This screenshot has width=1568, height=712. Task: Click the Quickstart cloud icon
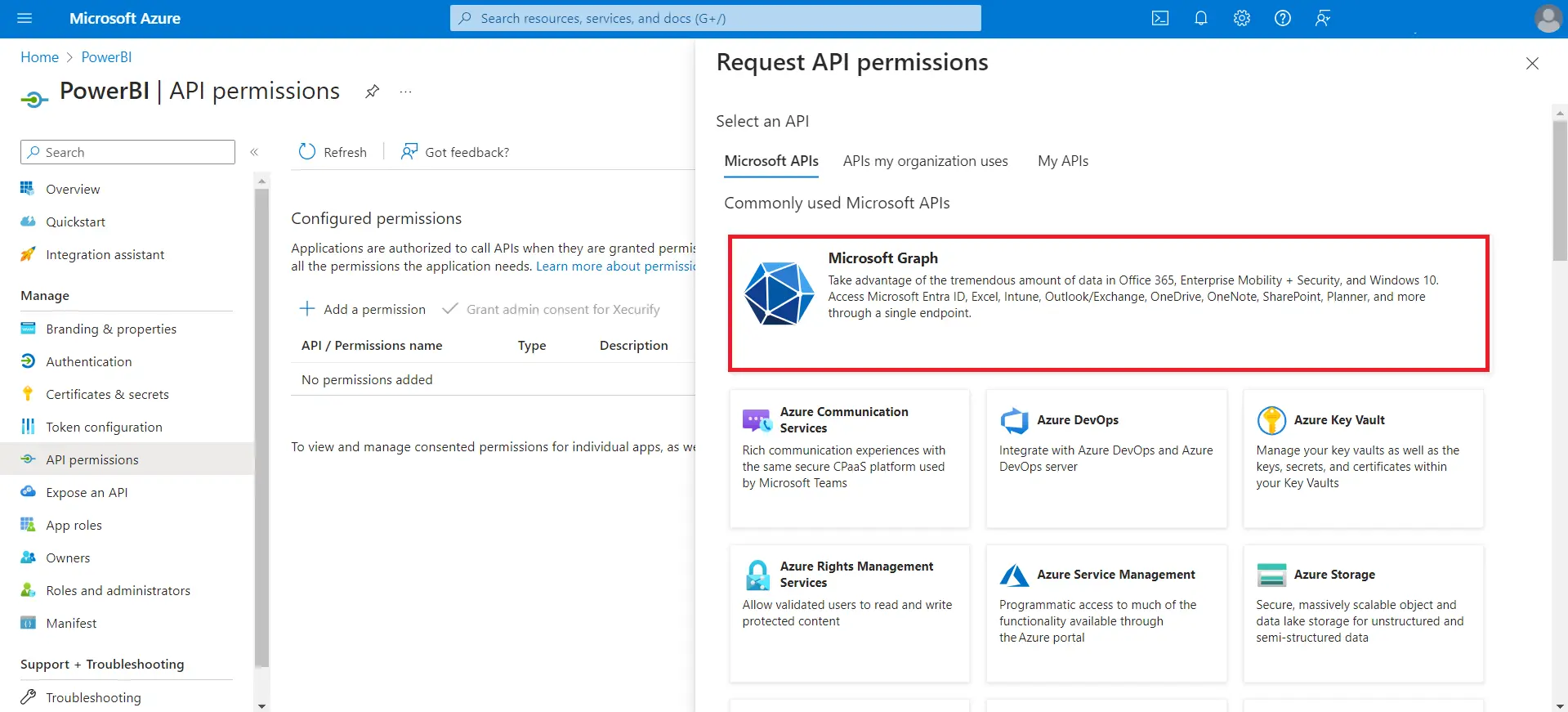(x=28, y=222)
